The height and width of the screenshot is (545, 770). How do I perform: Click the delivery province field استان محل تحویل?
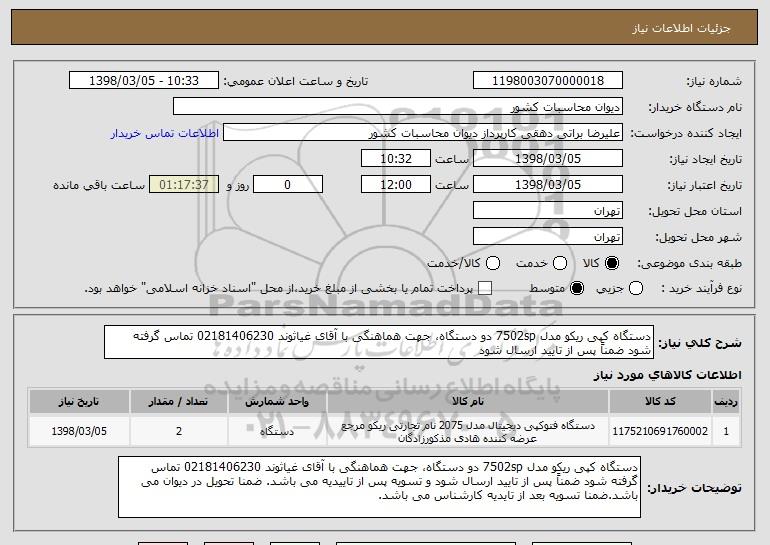[x=548, y=211]
